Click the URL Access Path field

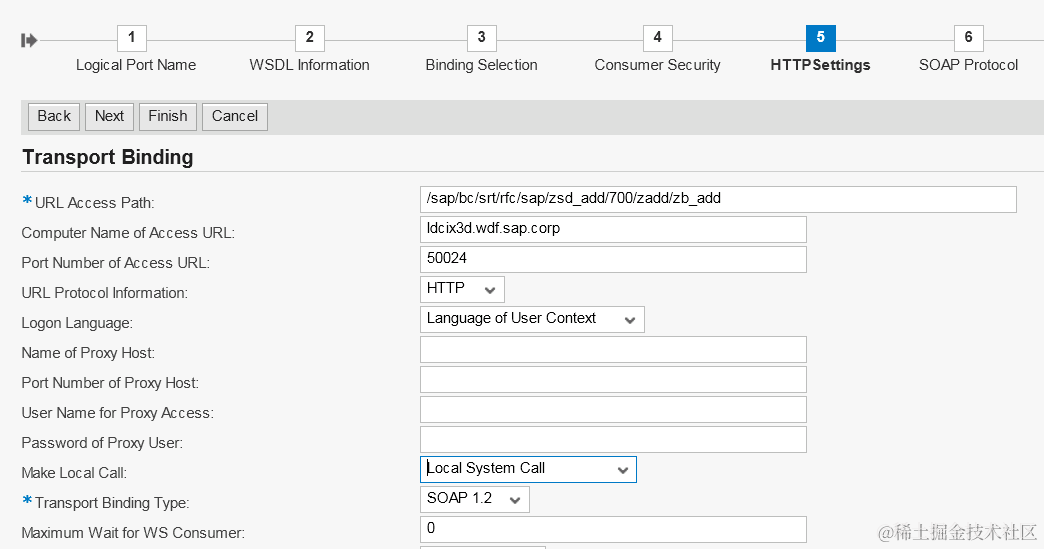tap(718, 199)
